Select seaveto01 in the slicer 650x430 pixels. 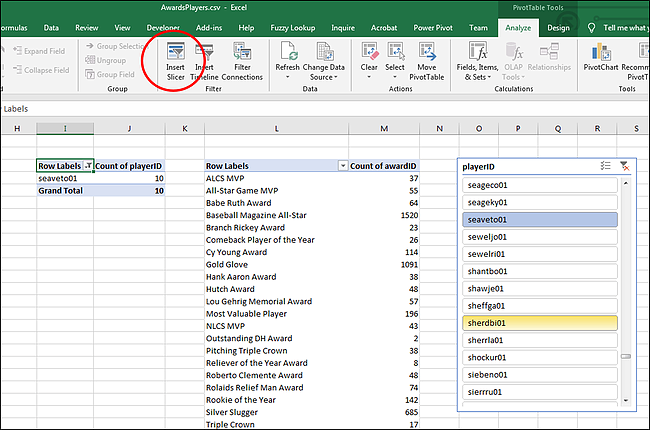[542, 219]
